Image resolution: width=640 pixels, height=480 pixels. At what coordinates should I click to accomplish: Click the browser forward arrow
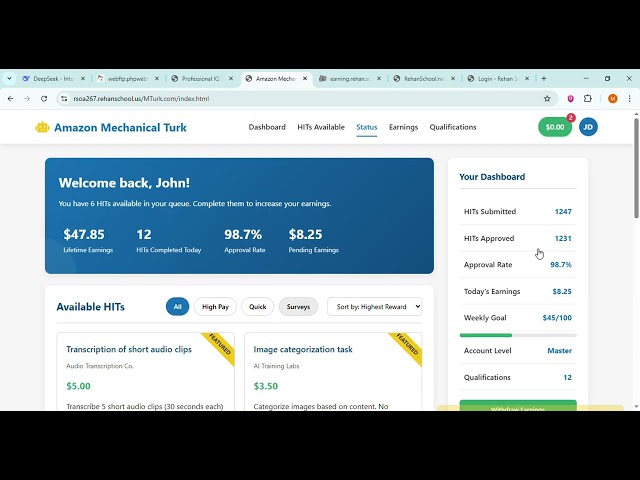27,98
